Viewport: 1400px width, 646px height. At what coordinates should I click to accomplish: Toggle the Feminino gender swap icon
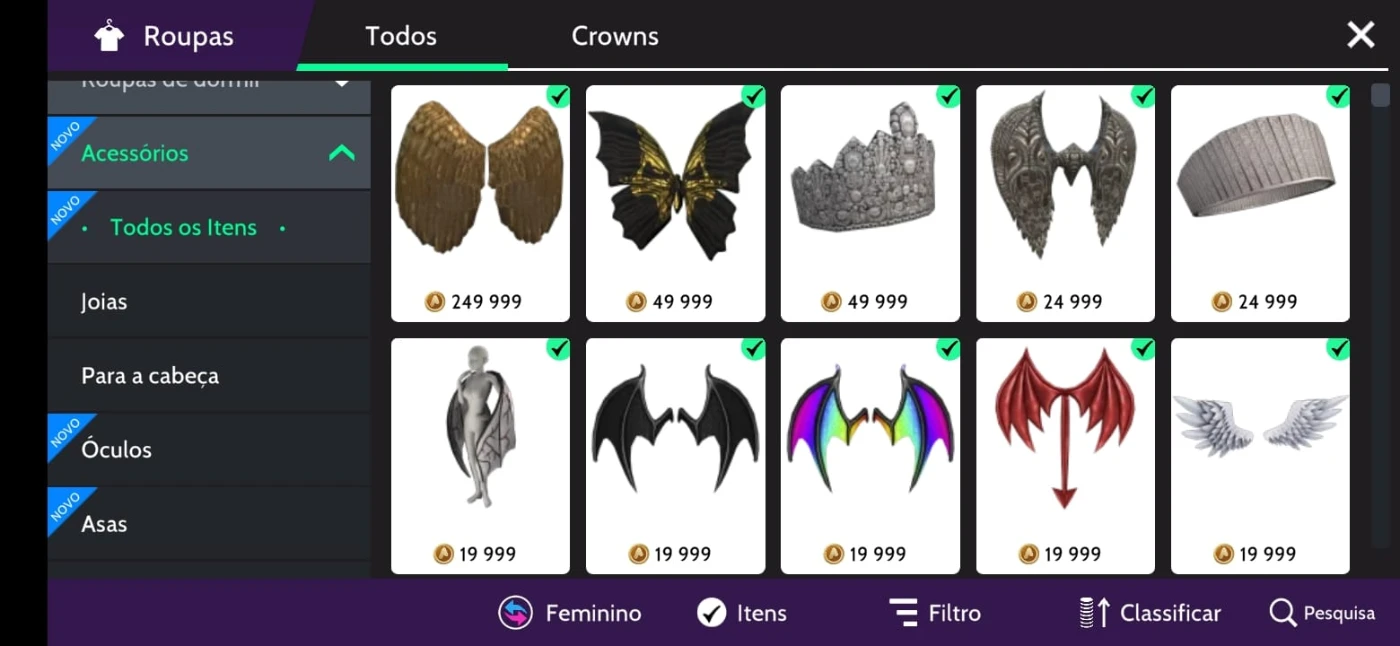click(x=515, y=613)
